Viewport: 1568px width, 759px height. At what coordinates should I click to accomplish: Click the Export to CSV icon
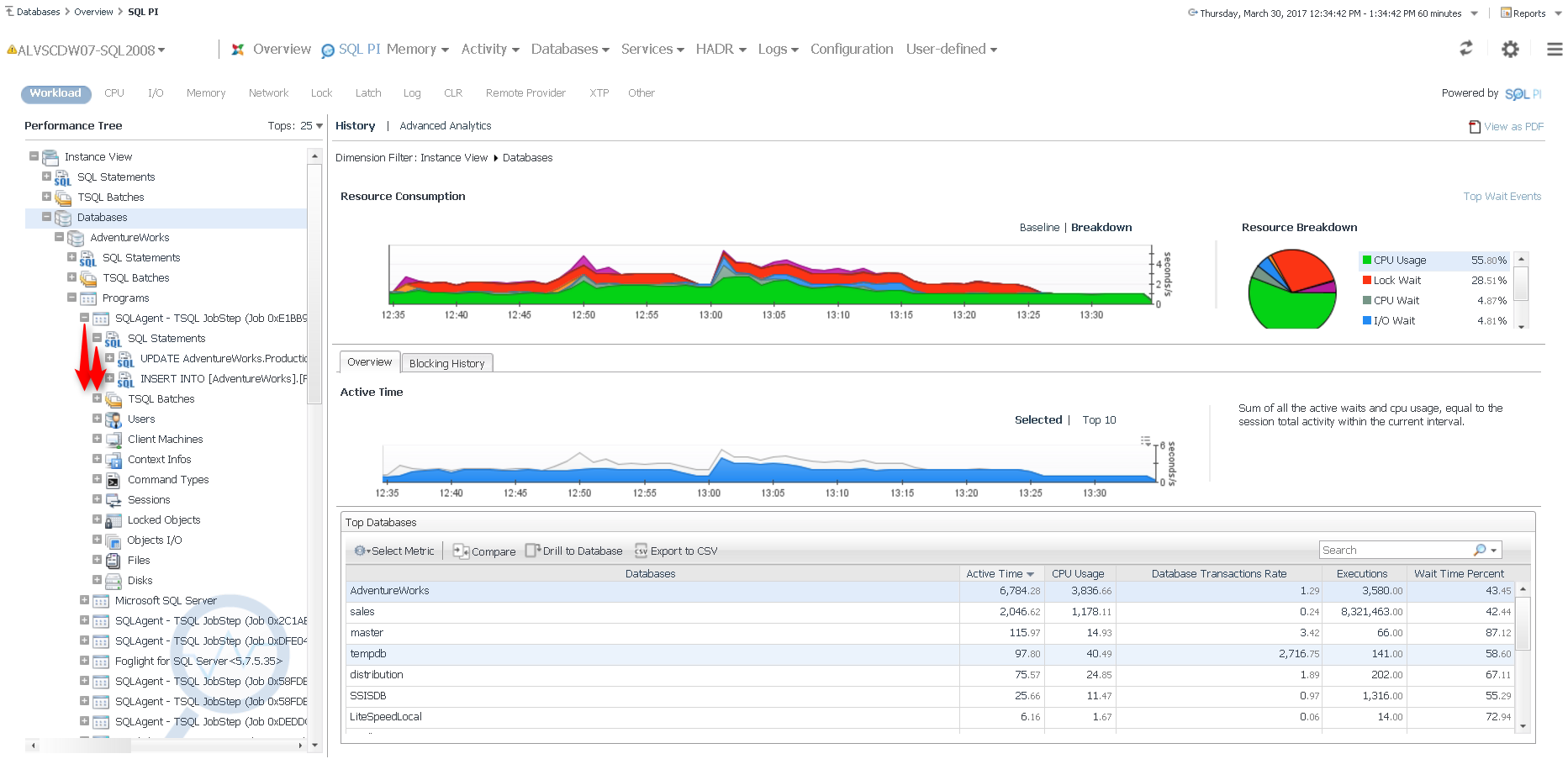point(641,551)
